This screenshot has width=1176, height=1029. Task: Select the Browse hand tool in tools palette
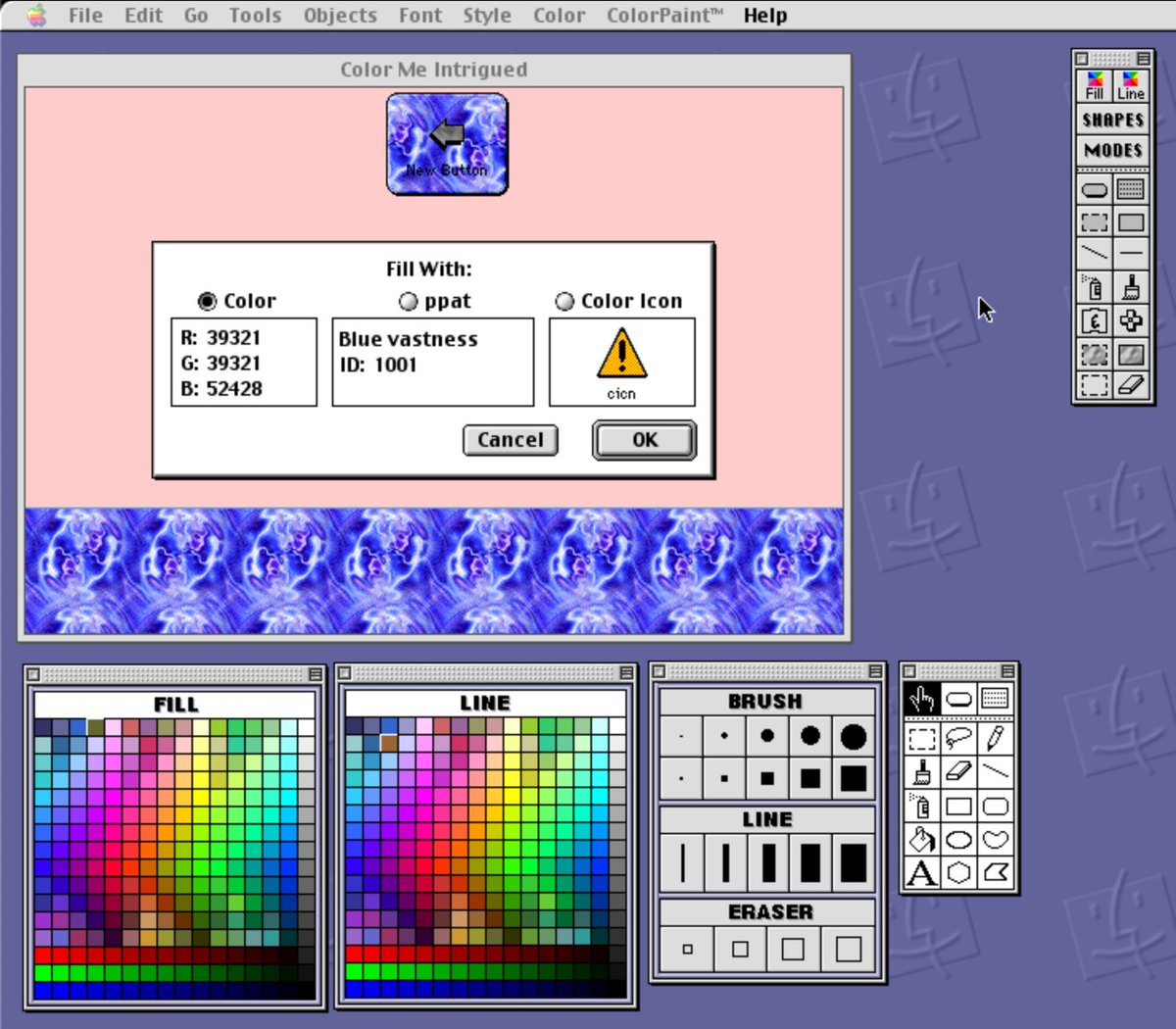click(x=921, y=699)
